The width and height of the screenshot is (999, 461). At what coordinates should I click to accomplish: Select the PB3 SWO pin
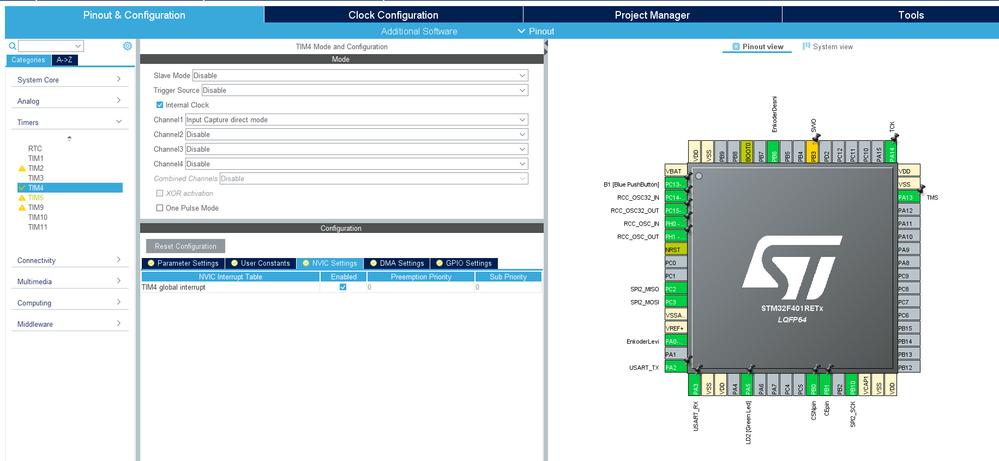click(812, 152)
